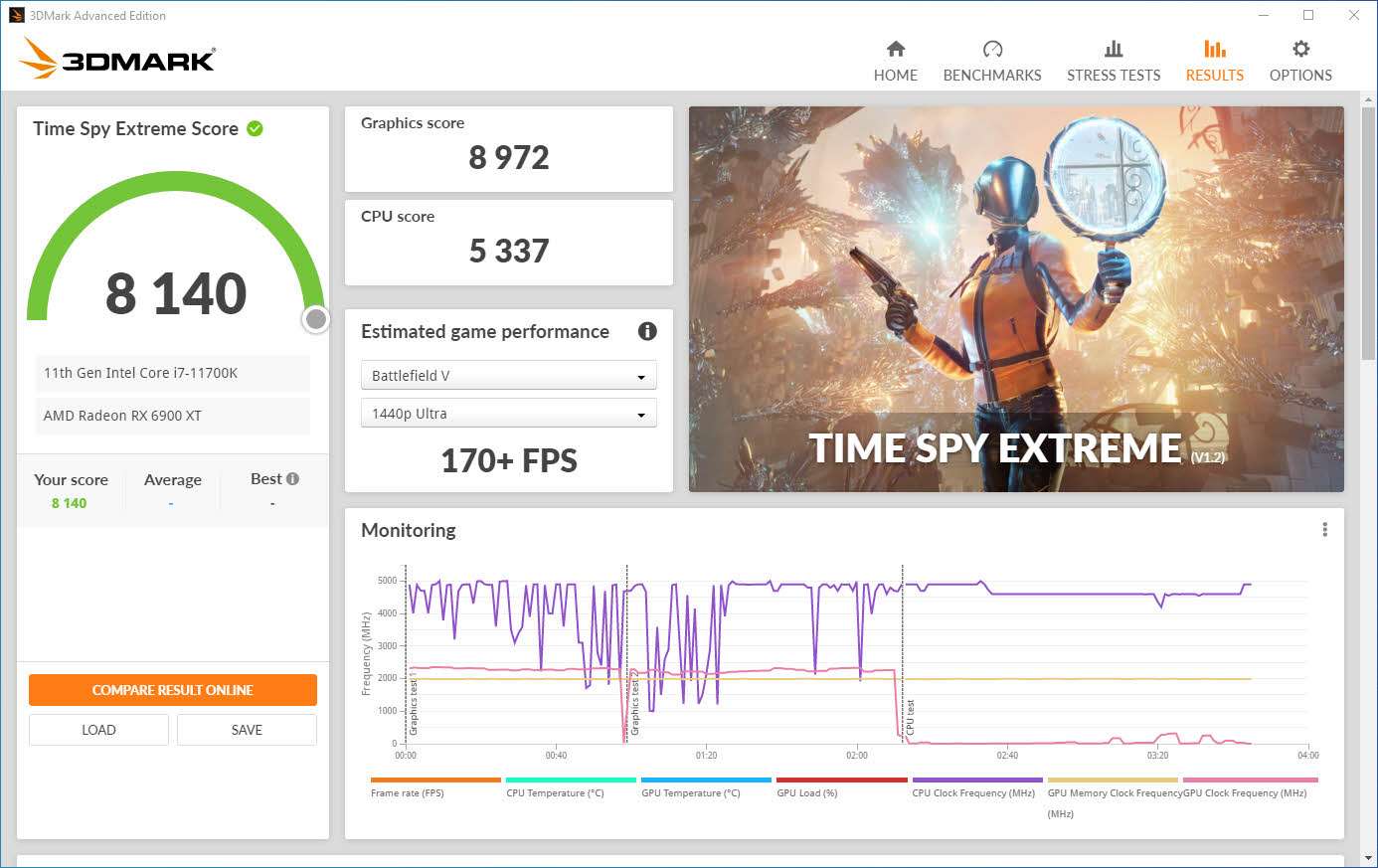
Task: Click the vertical scrollbar down arrow
Action: [1369, 858]
